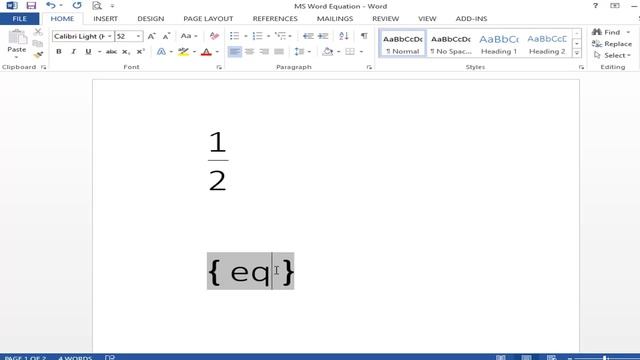Align text right
Image resolution: width=640 pixels, height=360 pixels.
click(x=264, y=52)
